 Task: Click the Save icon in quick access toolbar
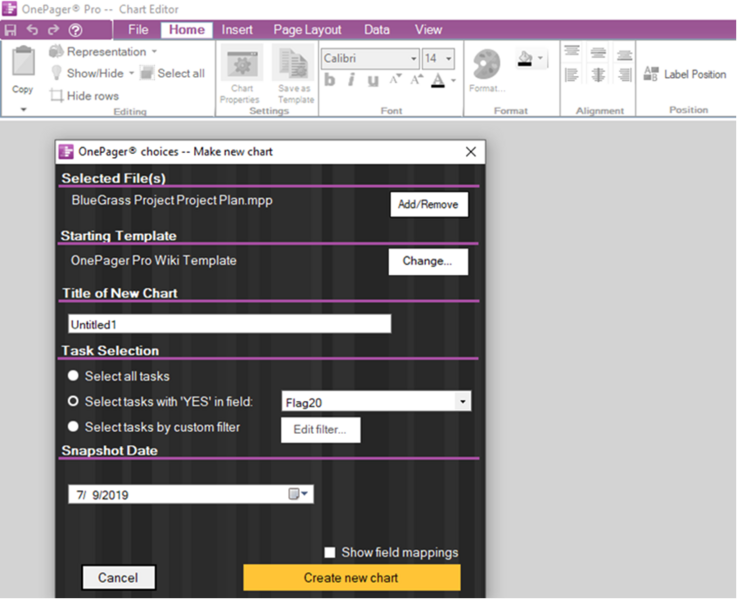click(x=10, y=30)
